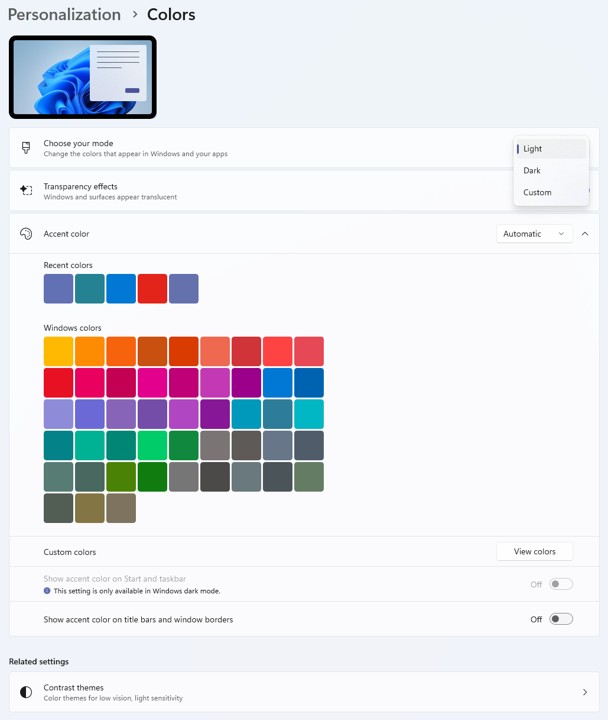Click the half-circle Contrast themes icon
The width and height of the screenshot is (608, 720).
tap(26, 692)
